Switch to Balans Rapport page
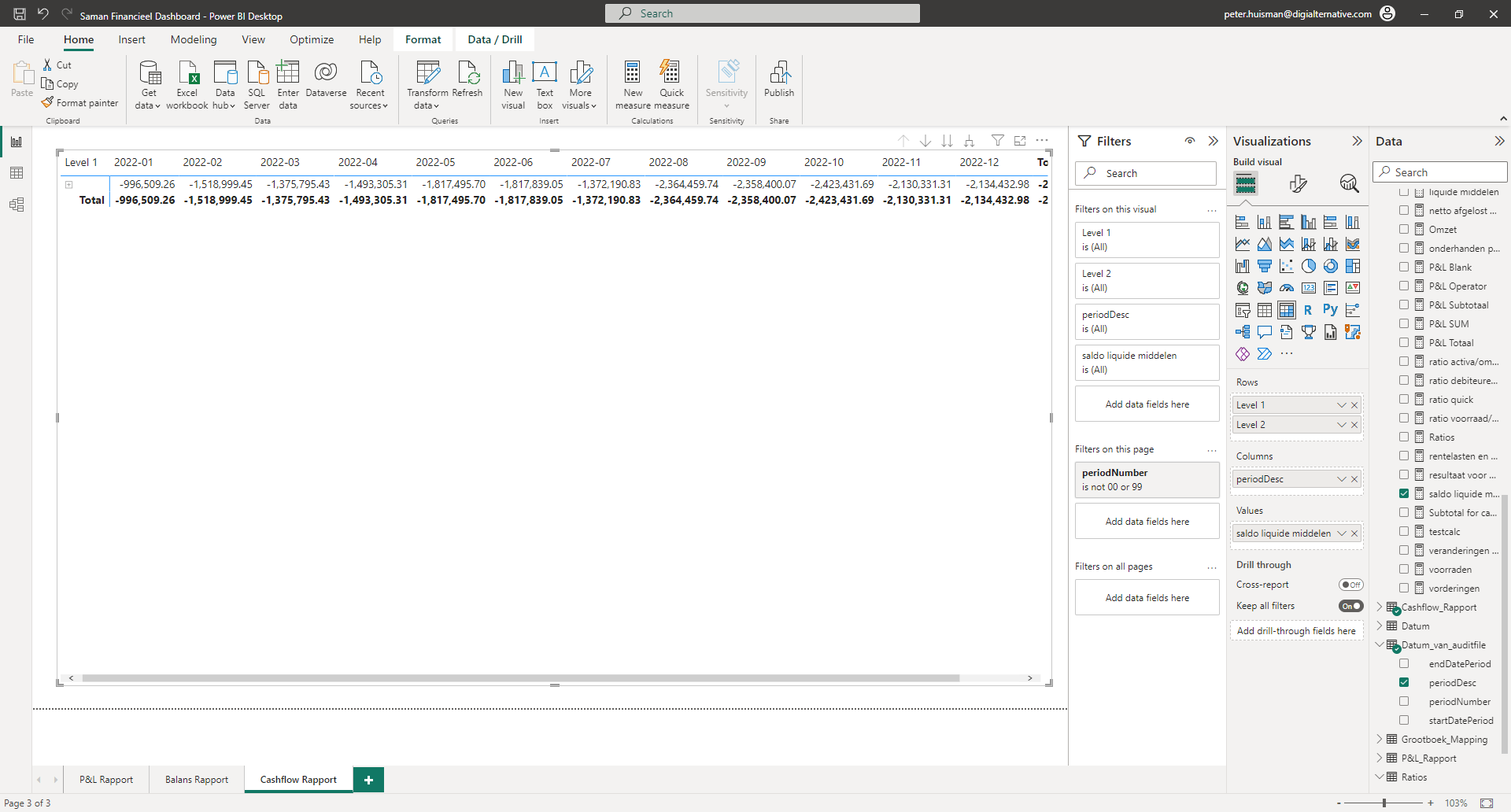Viewport: 1511px width, 812px height. 197,780
